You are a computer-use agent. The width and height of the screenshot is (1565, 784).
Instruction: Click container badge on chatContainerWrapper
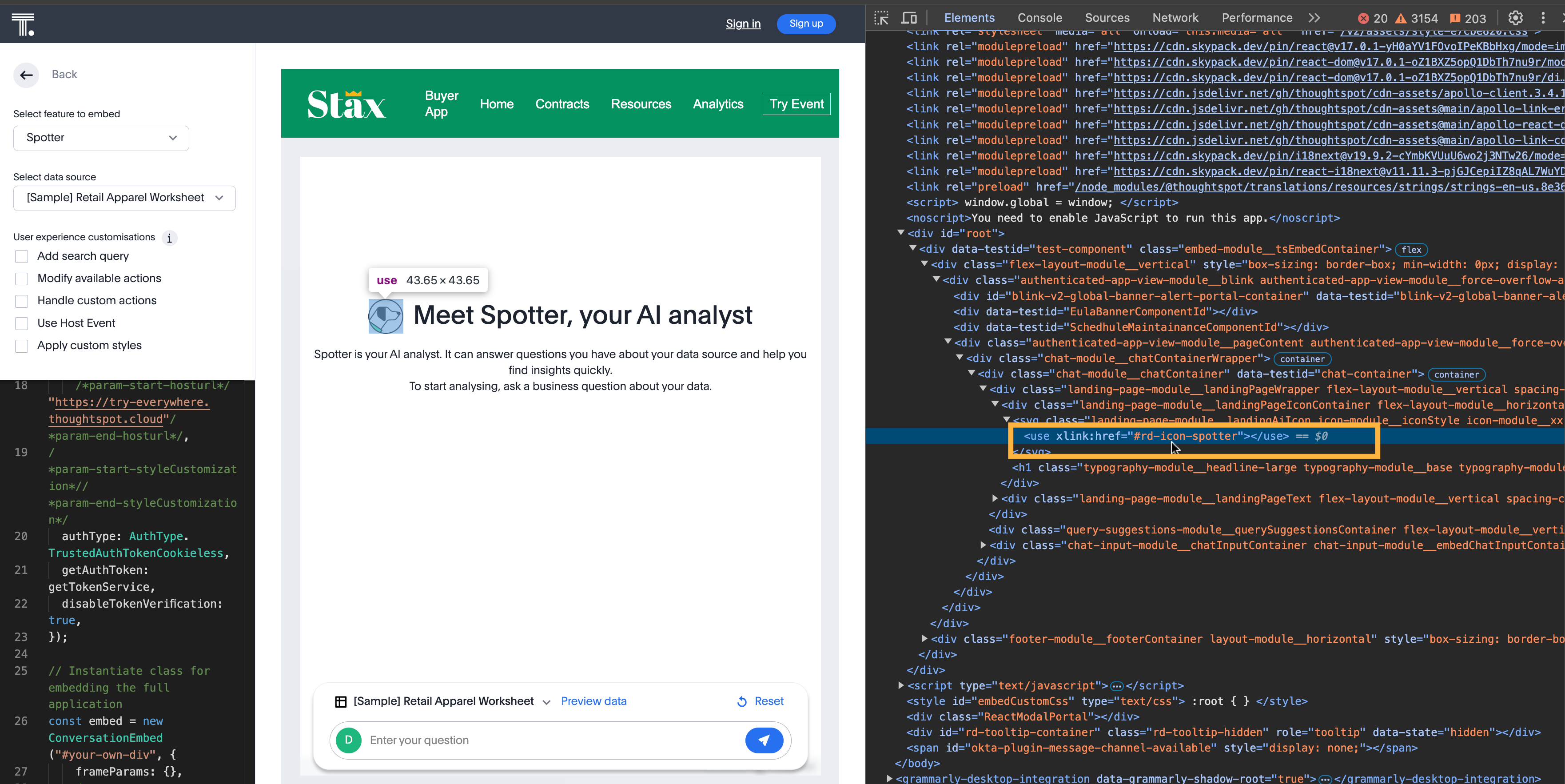(1302, 359)
